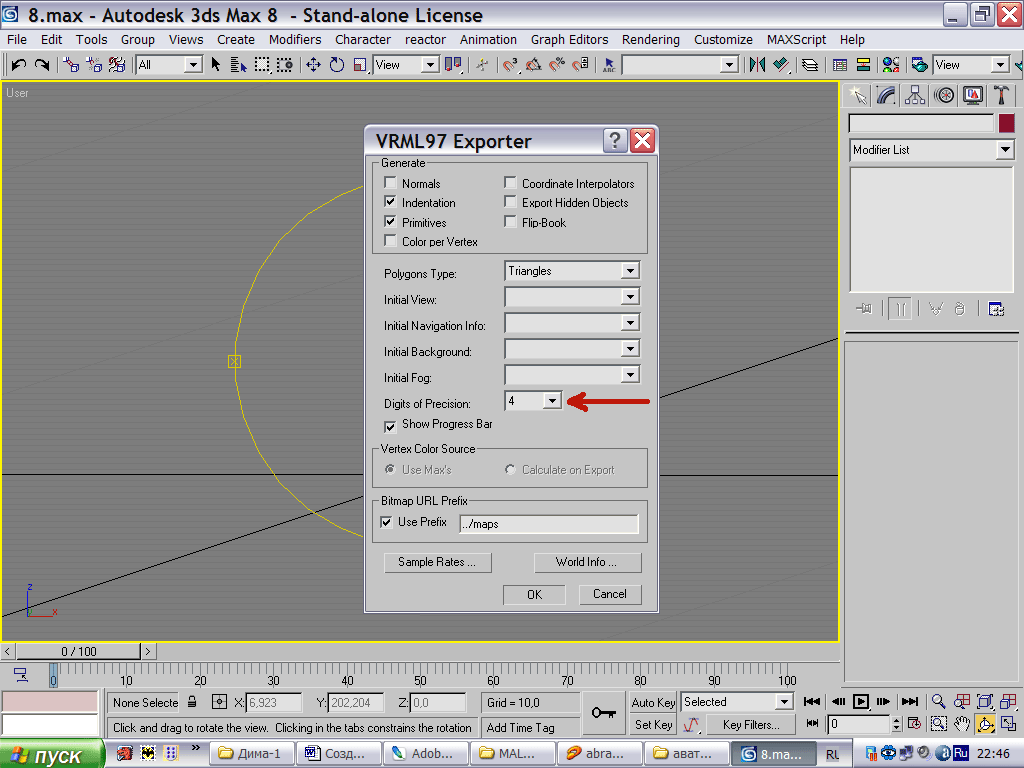The image size is (1024, 768).
Task: Enable Color per Vertex checkbox
Action: click(391, 241)
